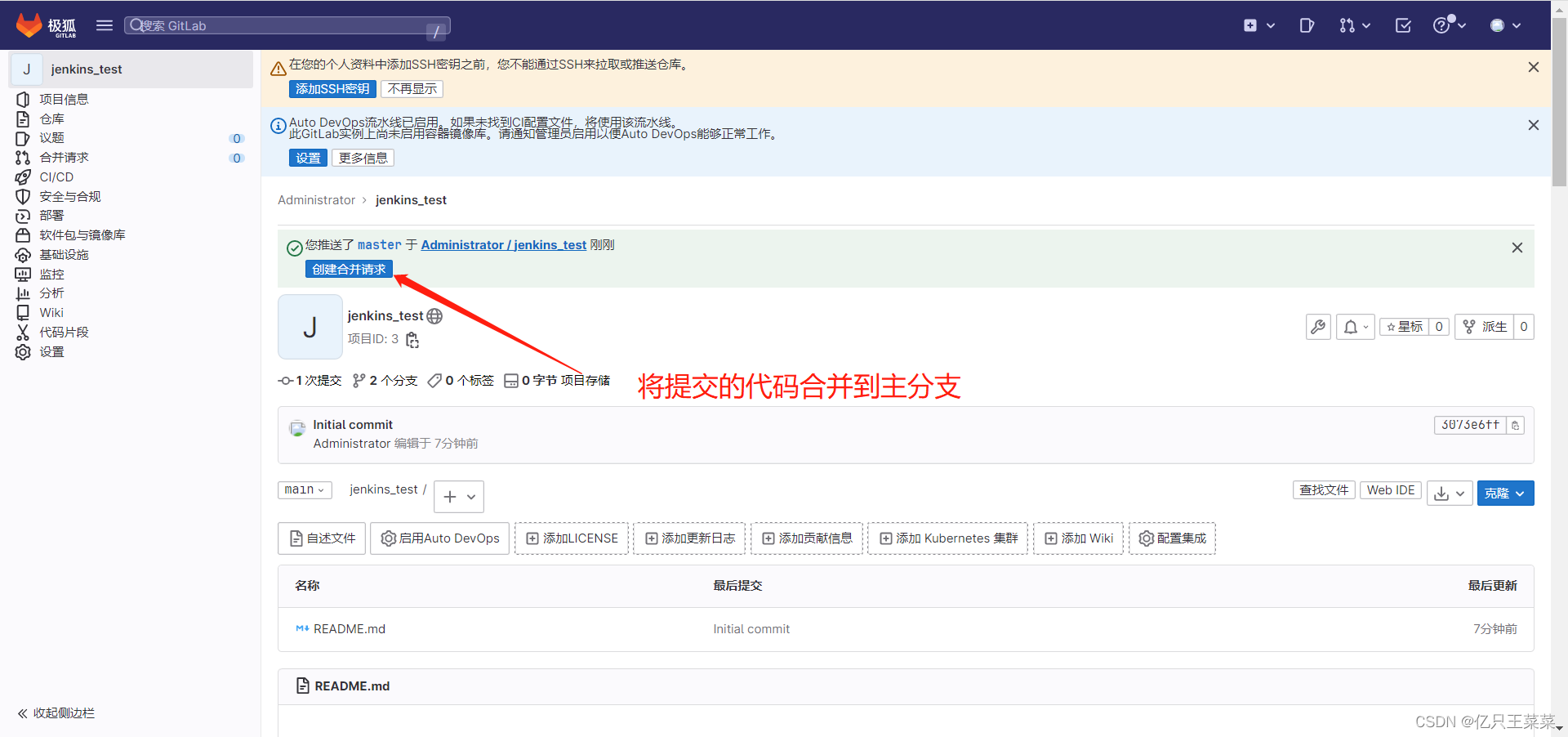Image resolution: width=1568 pixels, height=737 pixels.
Task: Open the plus add-file dropdown
Action: click(x=459, y=497)
